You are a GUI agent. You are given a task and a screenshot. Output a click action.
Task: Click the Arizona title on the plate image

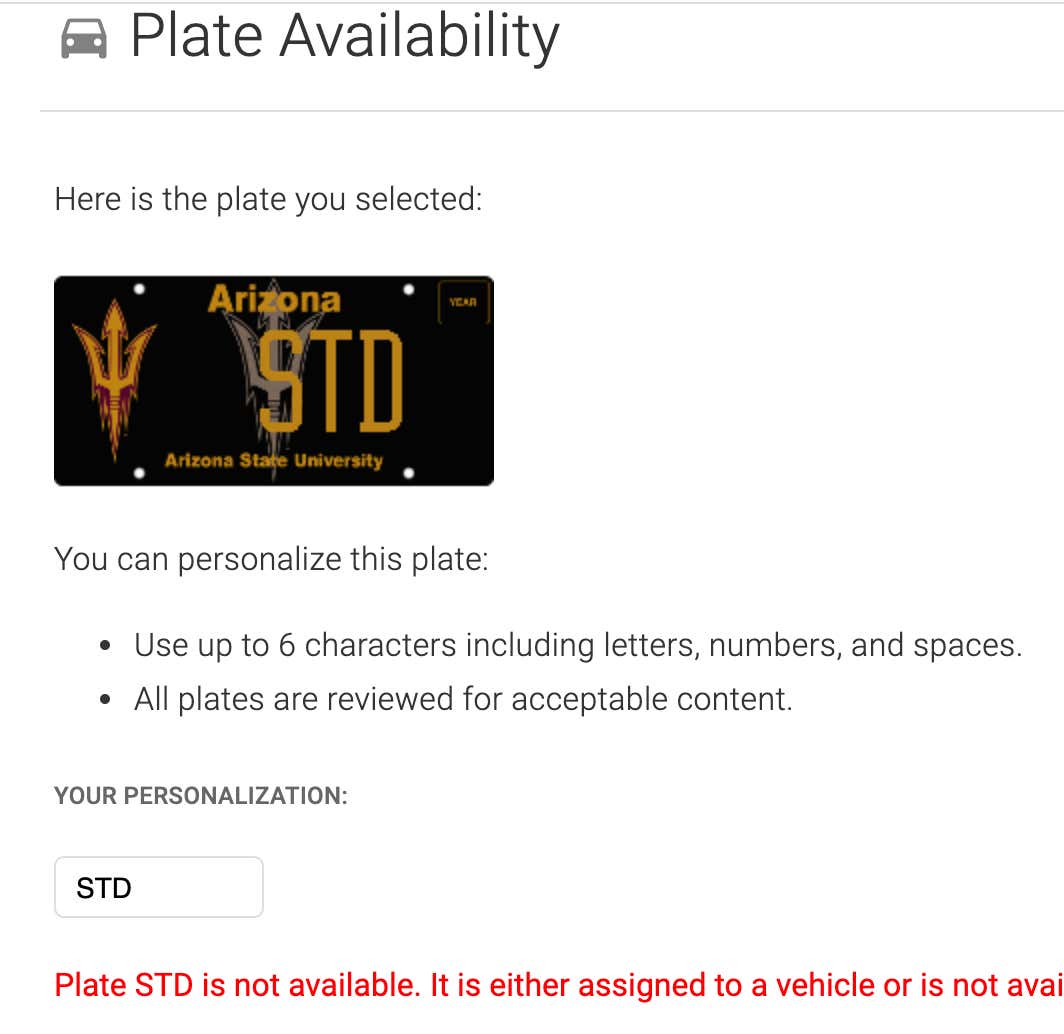[x=274, y=299]
